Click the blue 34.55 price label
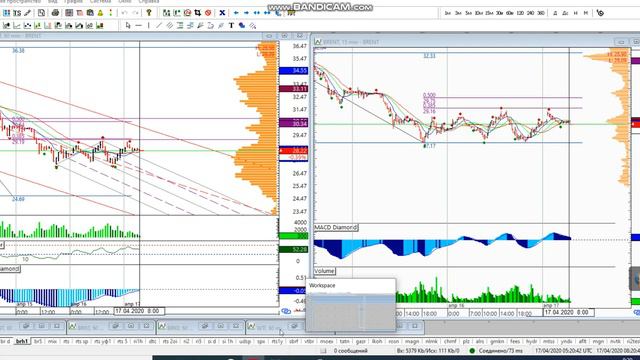 pyautogui.click(x=293, y=71)
